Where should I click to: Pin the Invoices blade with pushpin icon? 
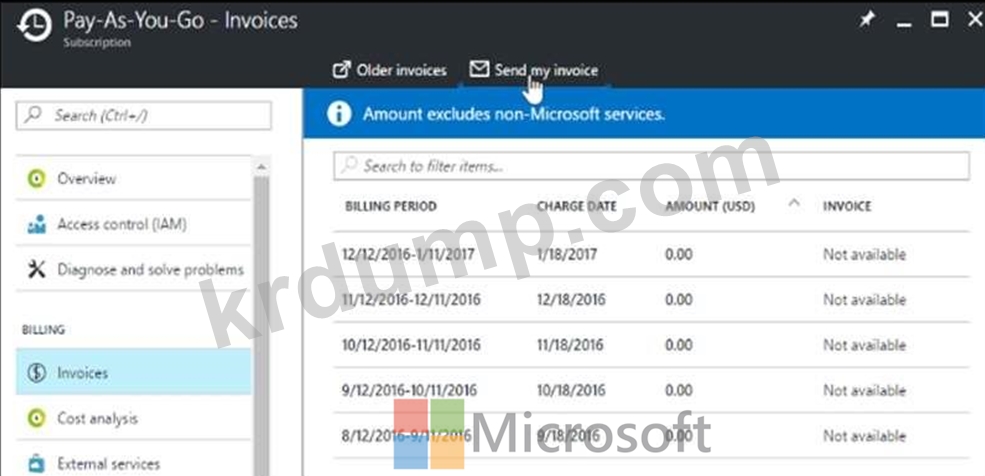pos(867,20)
